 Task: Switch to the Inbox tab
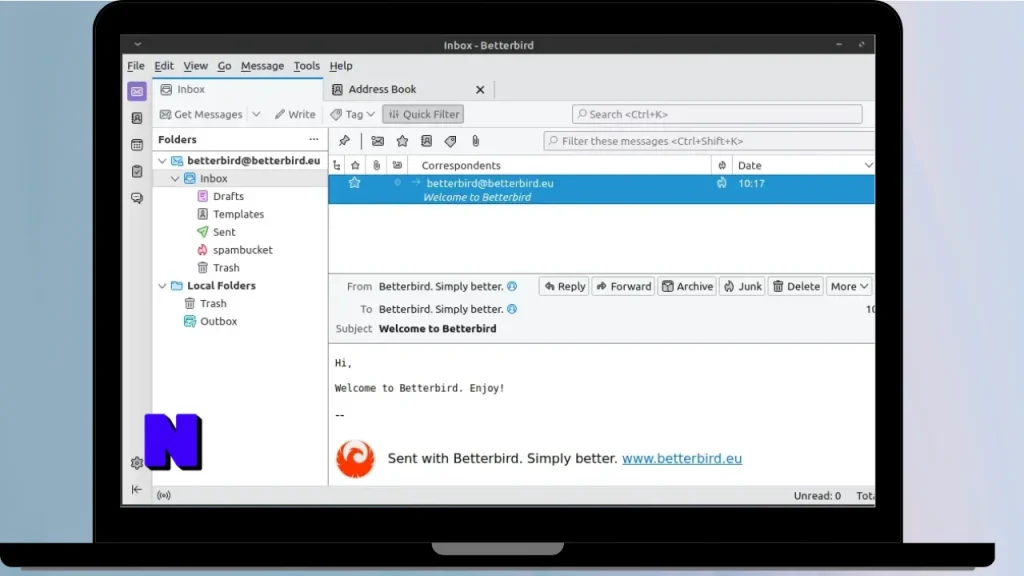[x=238, y=89]
